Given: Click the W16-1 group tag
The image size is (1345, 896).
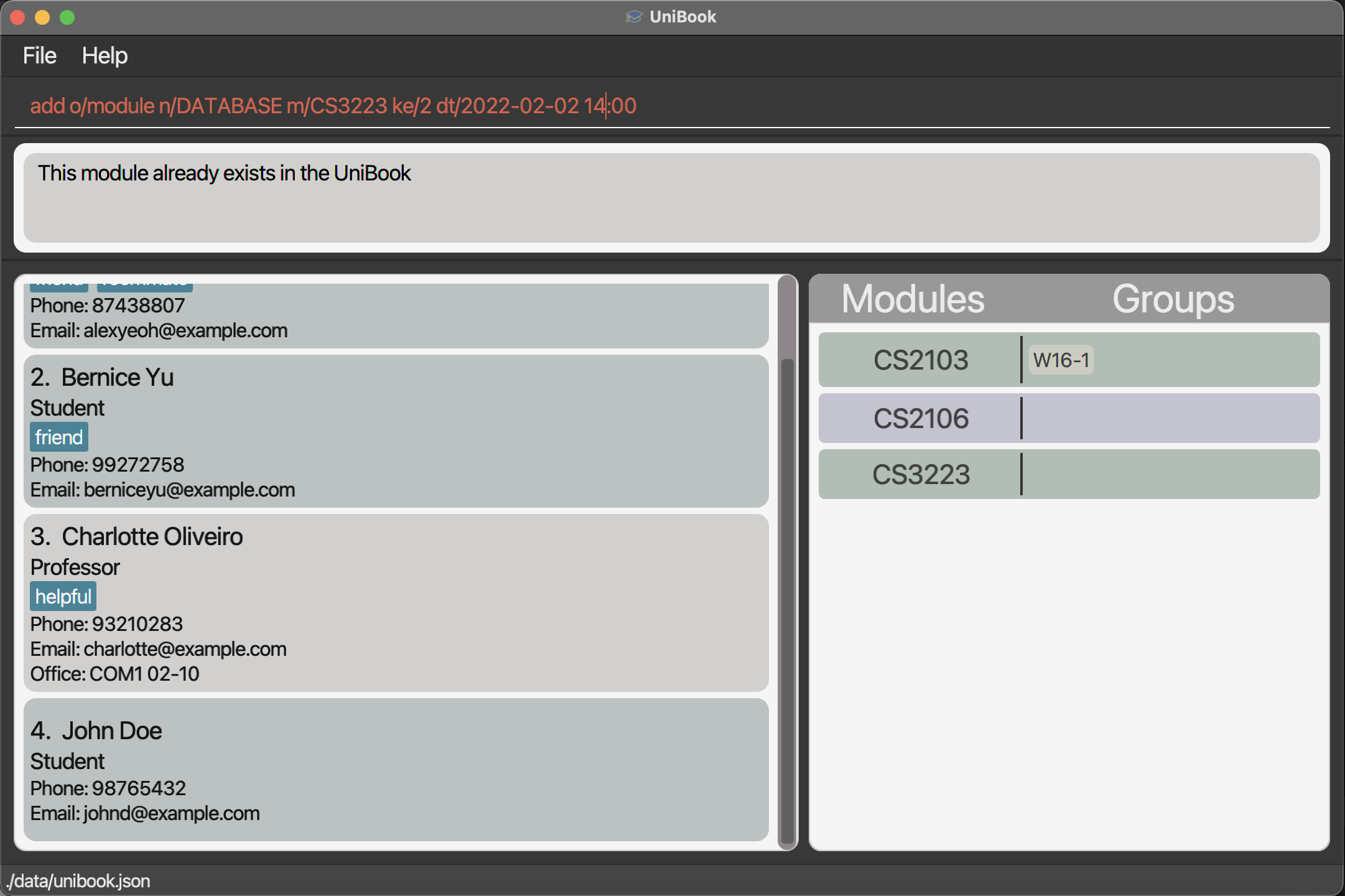Looking at the screenshot, I should (x=1061, y=360).
